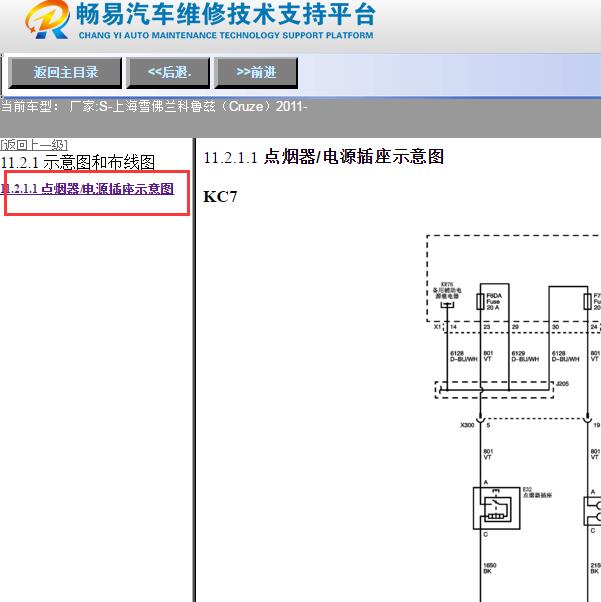
Task: Click the 11.2.1.1 点烟器/电源插座示意图 page title
Action: coord(323,157)
